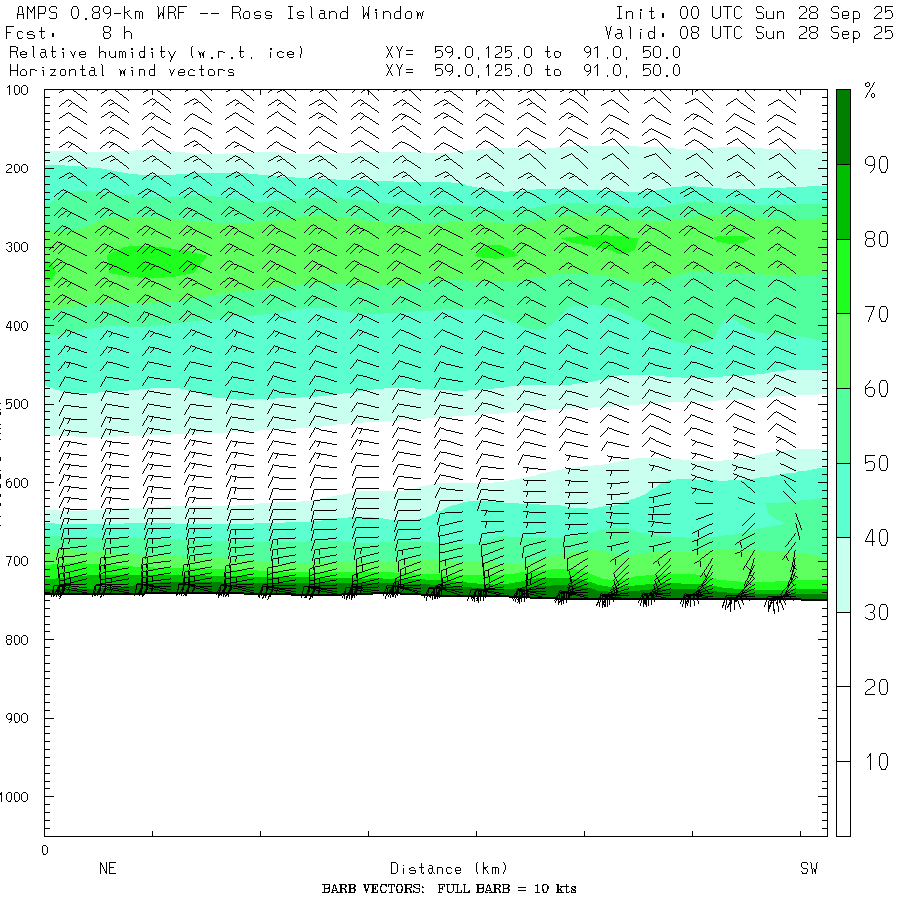900x900 pixels.
Task: Click the color bar swatch between 60 and 70
Action: click(x=843, y=351)
